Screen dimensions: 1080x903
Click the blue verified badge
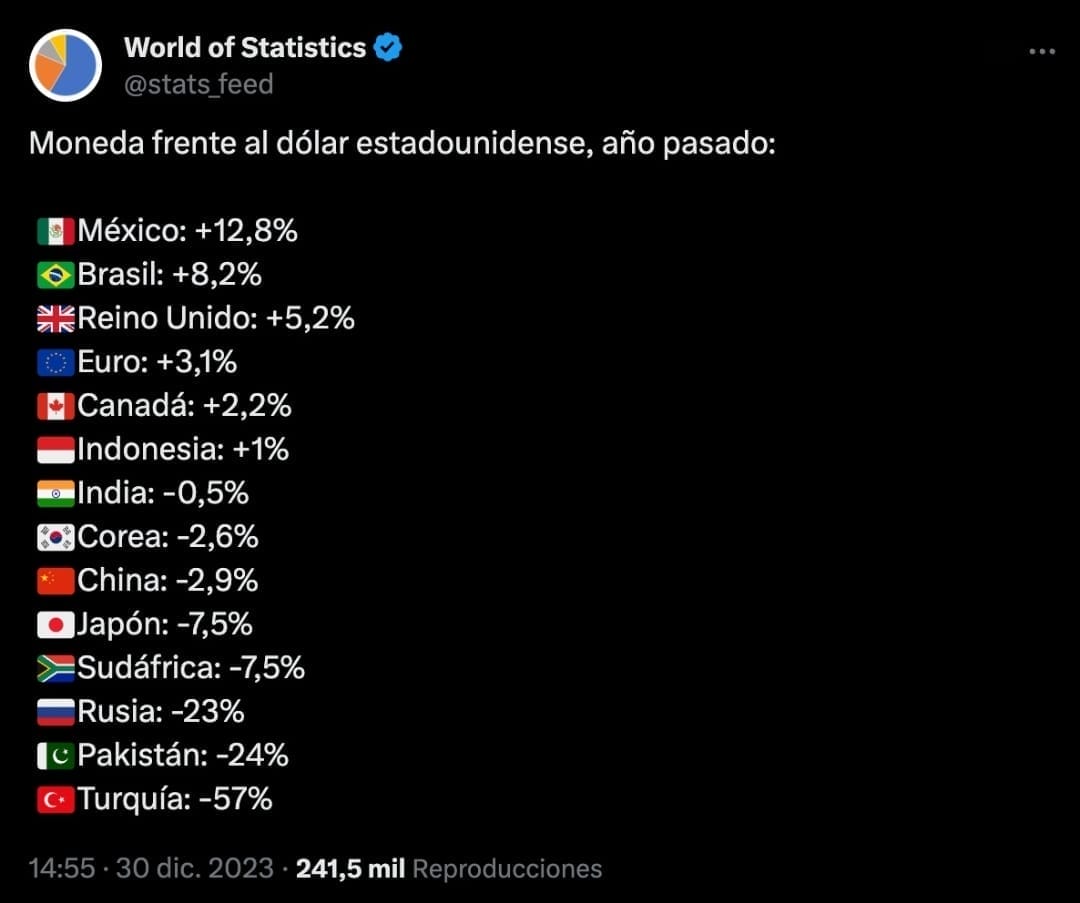[x=386, y=46]
